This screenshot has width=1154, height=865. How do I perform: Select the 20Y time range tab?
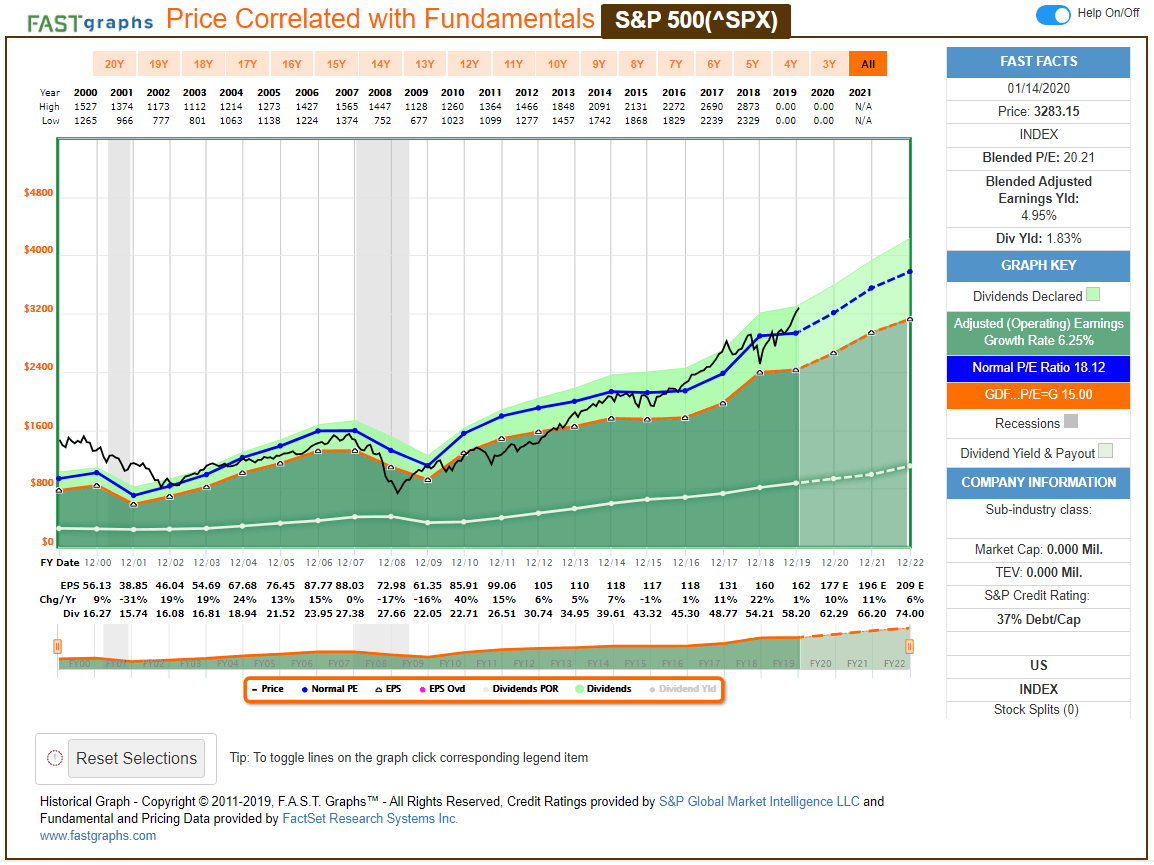(x=114, y=64)
